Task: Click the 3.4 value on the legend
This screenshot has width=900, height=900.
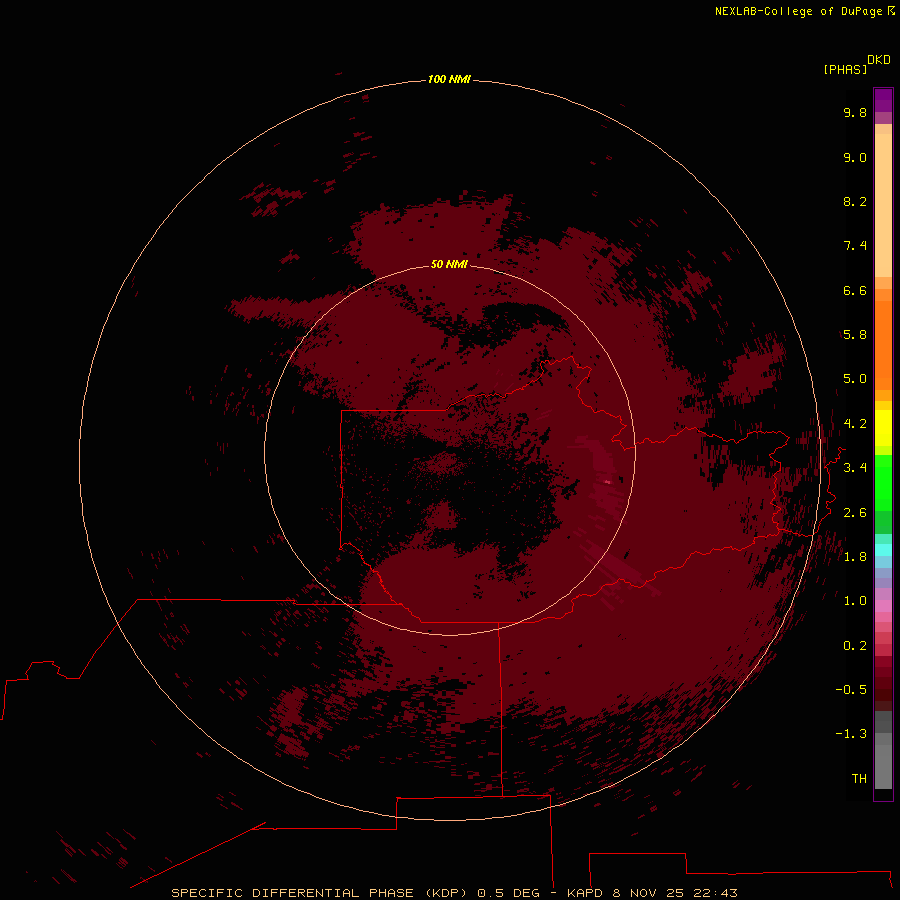Action: [855, 468]
